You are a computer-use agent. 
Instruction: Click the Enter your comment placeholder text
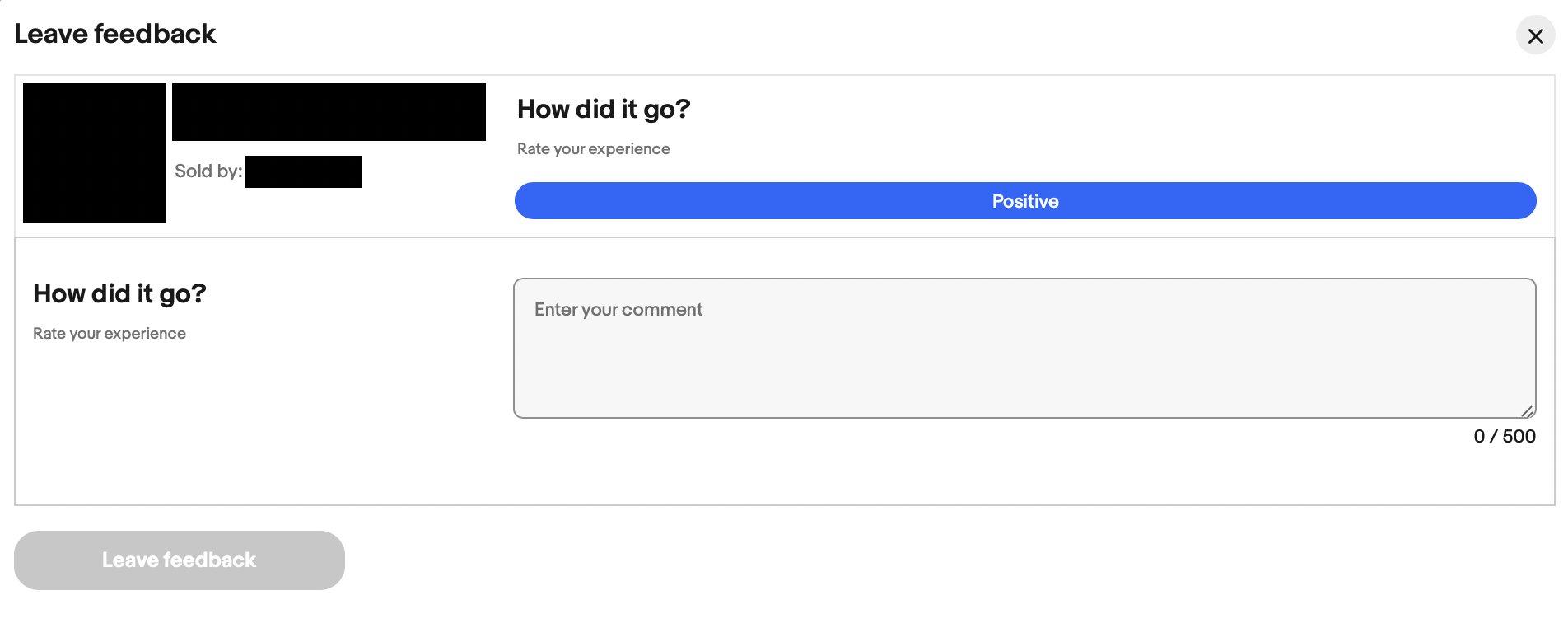pyautogui.click(x=618, y=309)
